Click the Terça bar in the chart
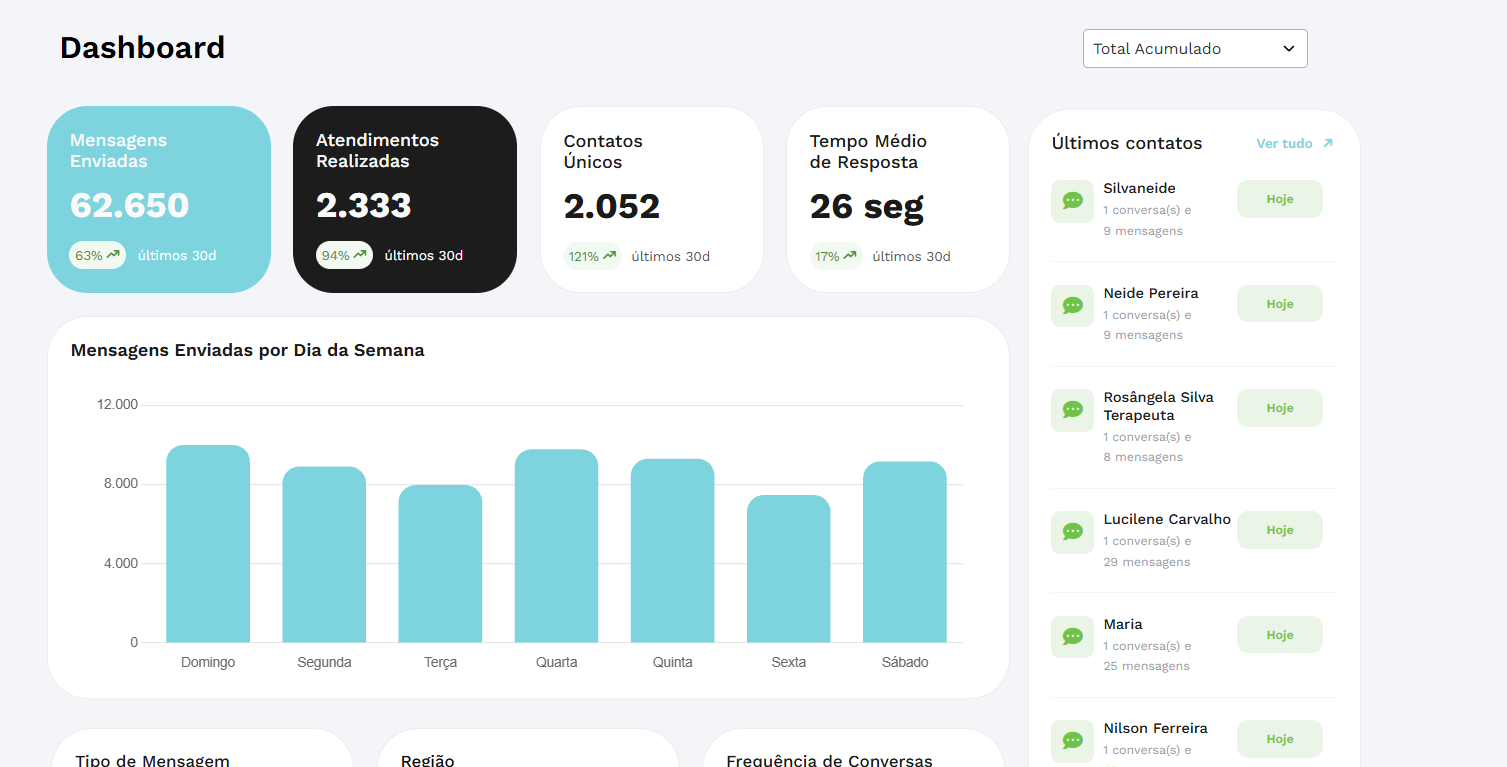Screen dimensions: 1507x767 tap(440, 564)
